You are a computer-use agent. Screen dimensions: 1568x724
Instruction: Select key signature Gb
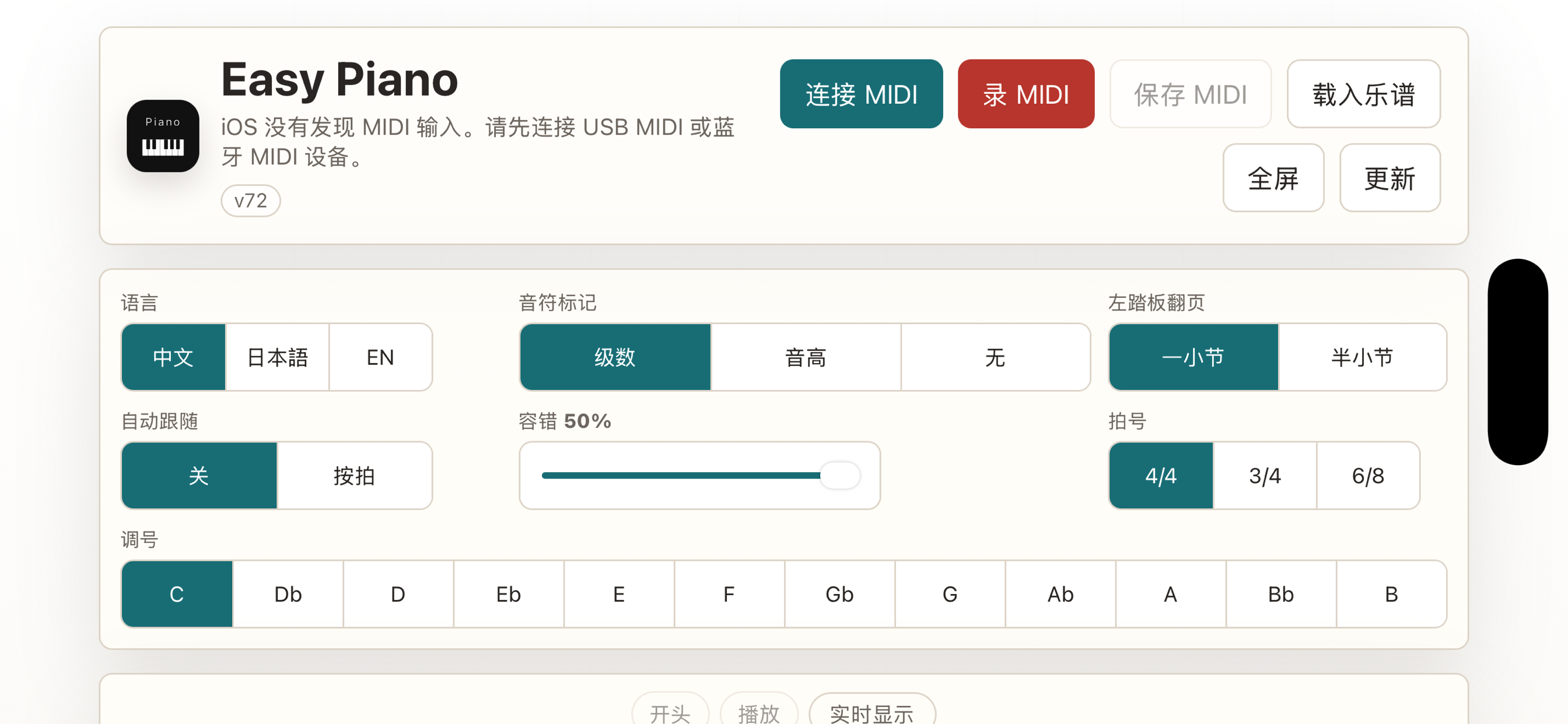point(839,594)
